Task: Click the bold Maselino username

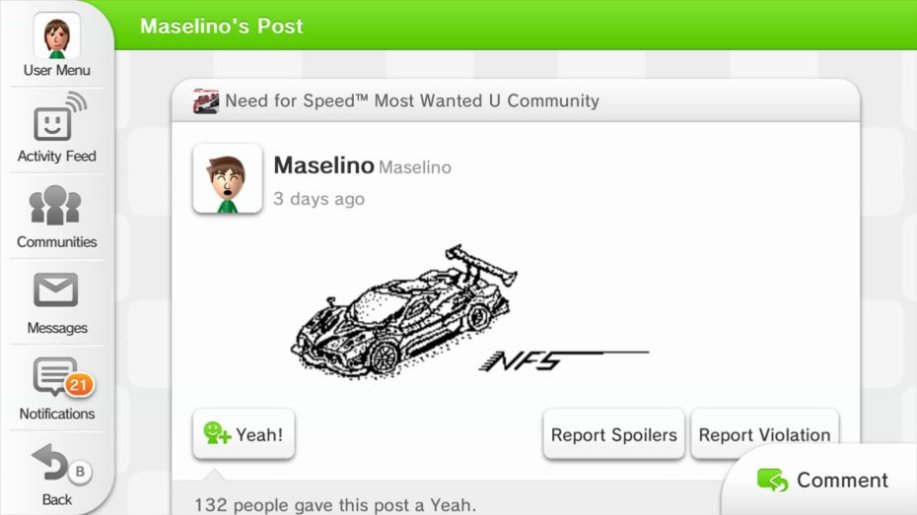Action: pos(323,165)
